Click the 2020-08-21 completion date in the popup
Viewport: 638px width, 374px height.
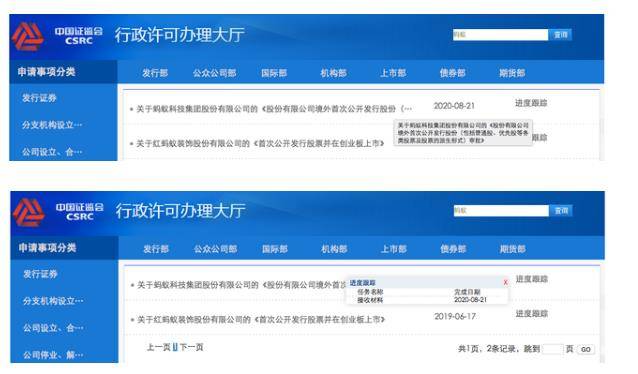pyautogui.click(x=470, y=300)
